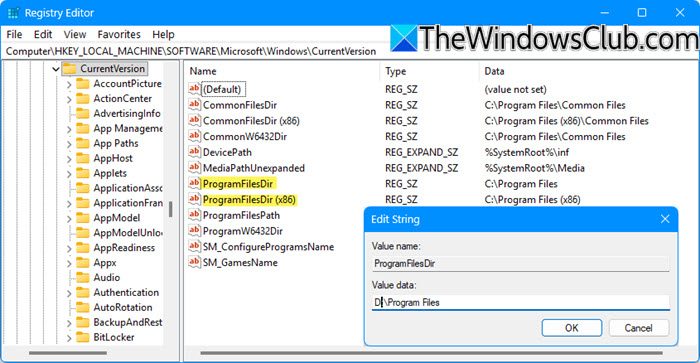Expand the AccountPicture key
The width and height of the screenshot is (700, 363).
coord(69,84)
